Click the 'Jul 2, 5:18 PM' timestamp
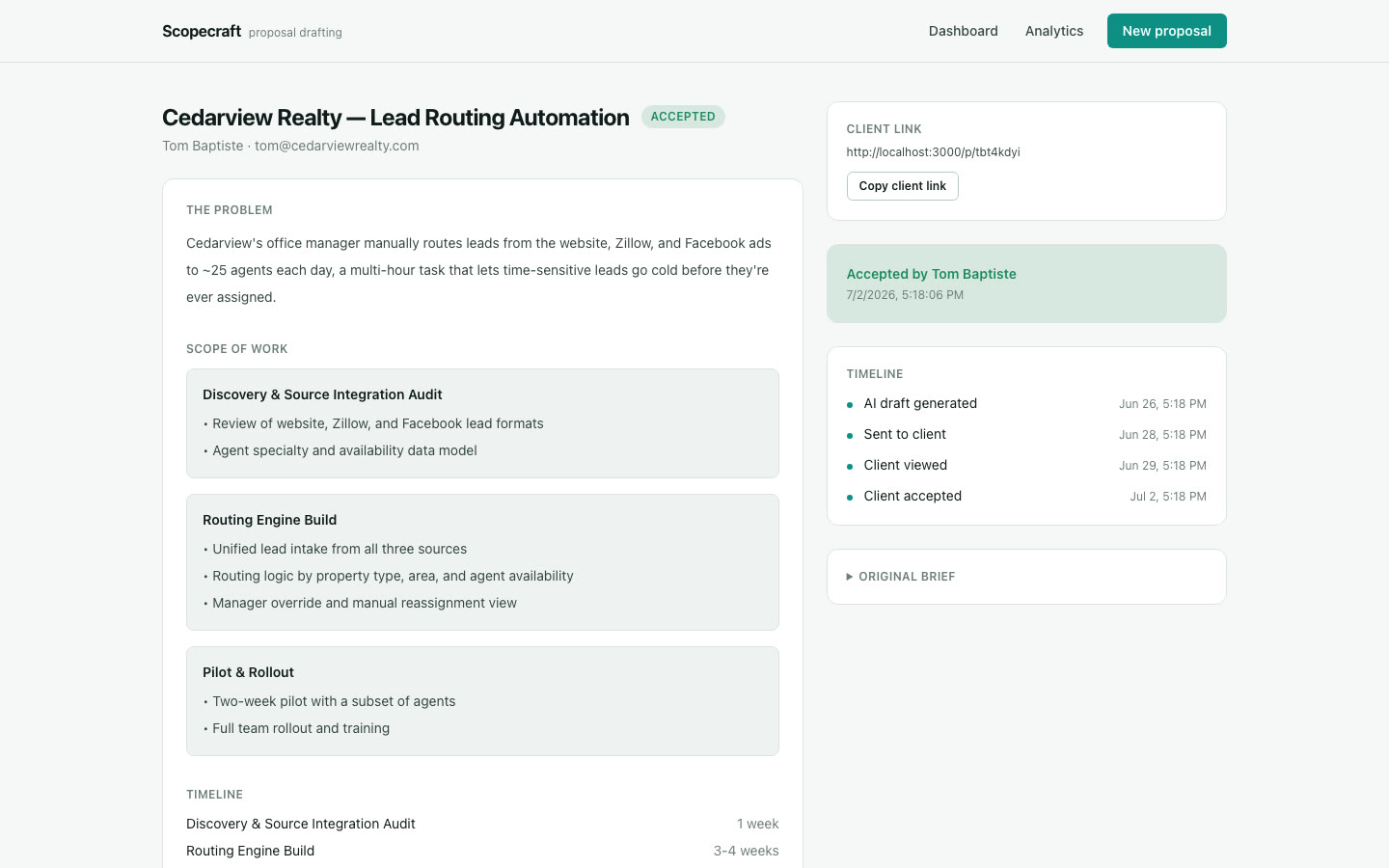The width and height of the screenshot is (1389, 868). click(1168, 497)
